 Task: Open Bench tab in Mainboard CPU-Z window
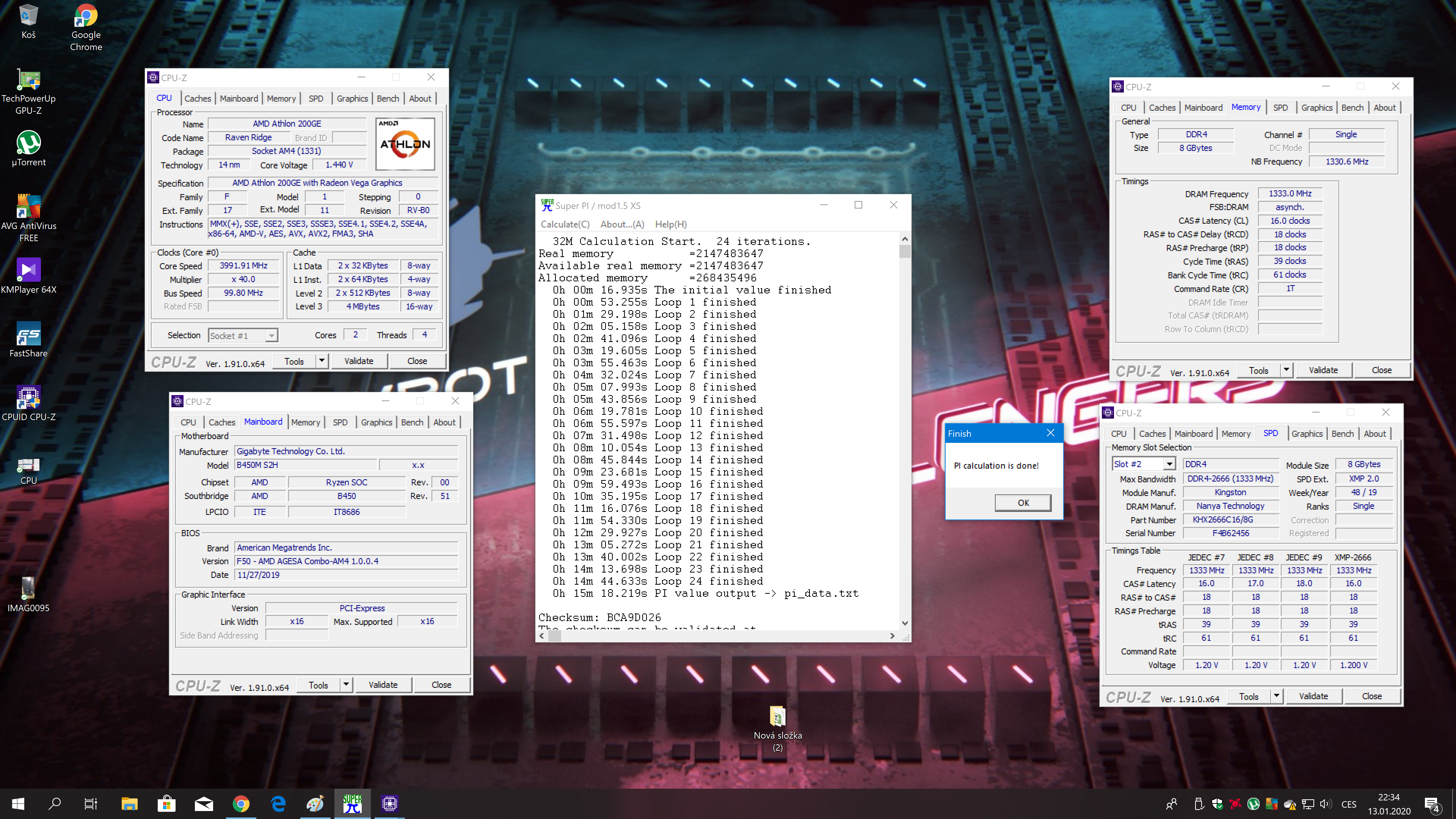(x=412, y=422)
